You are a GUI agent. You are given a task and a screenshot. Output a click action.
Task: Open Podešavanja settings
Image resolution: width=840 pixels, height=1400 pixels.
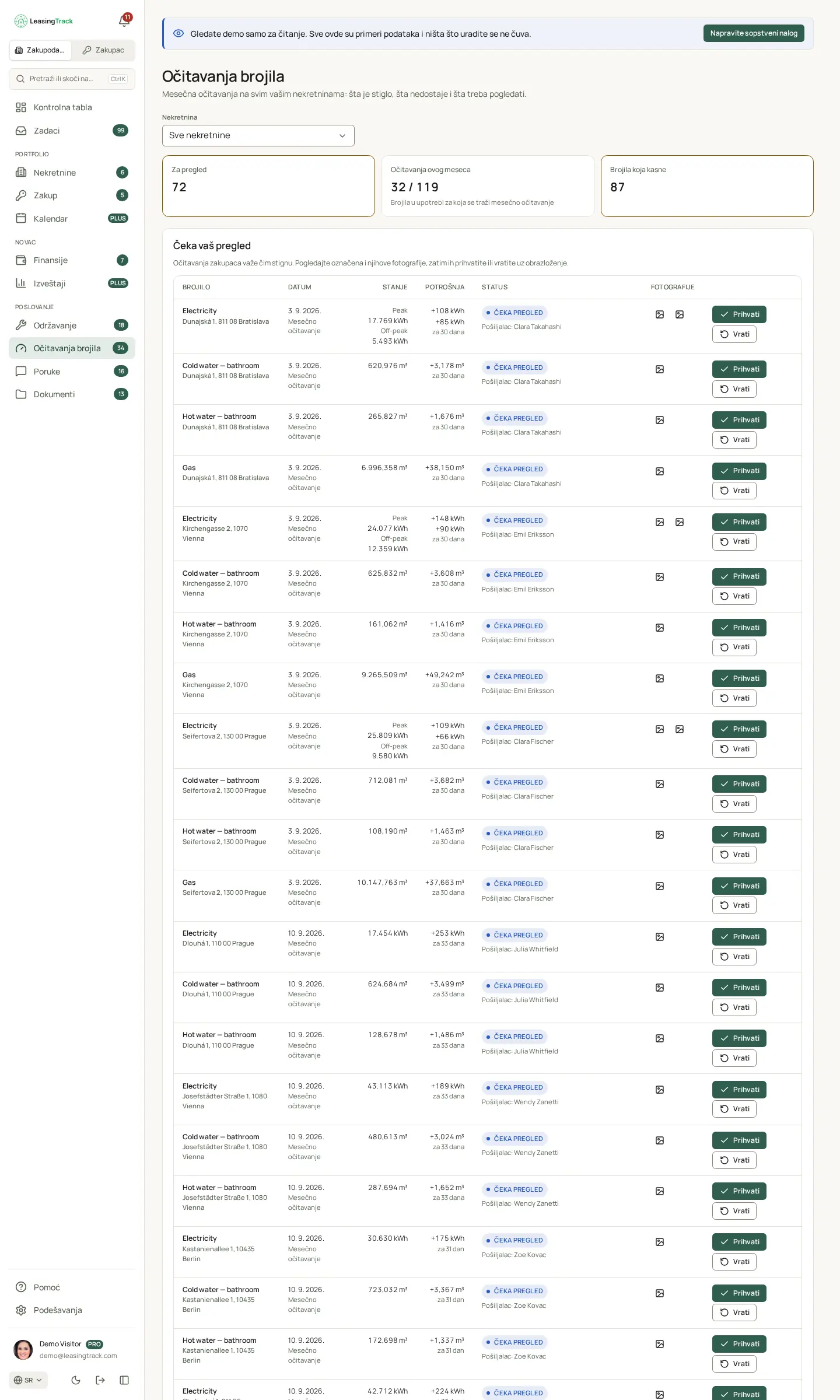pos(72,1310)
